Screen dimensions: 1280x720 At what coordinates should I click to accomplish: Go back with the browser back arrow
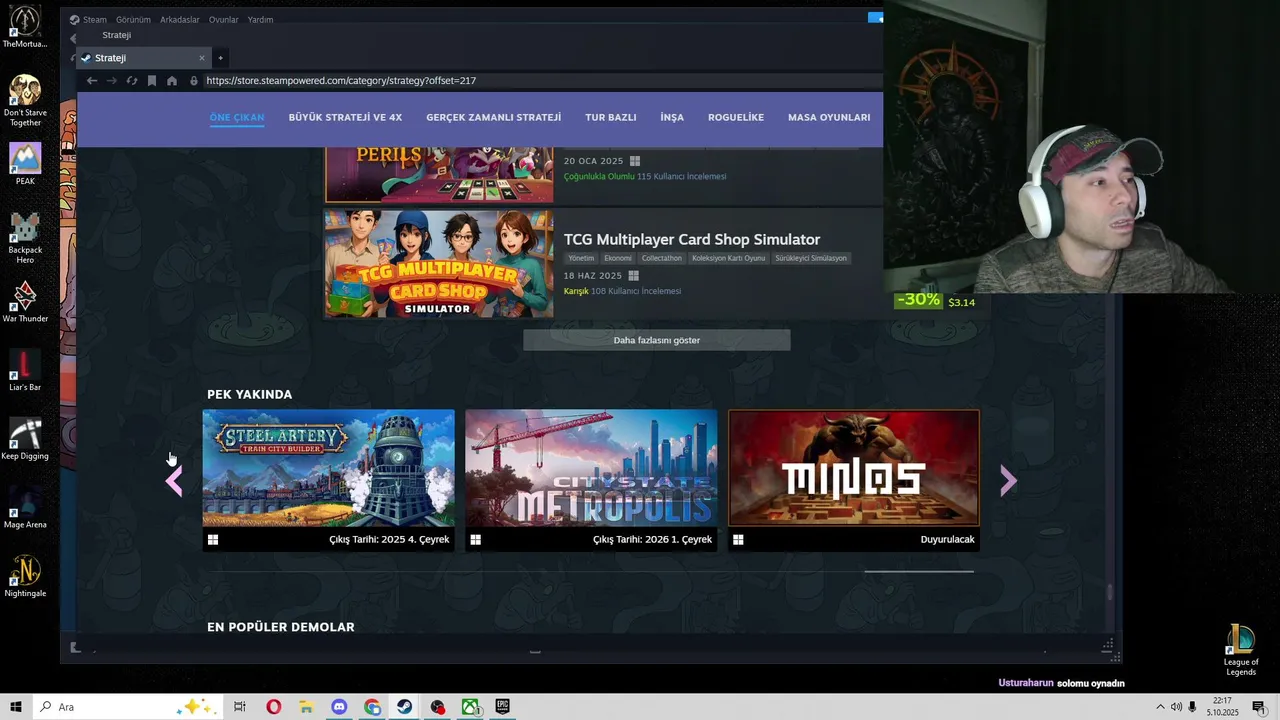[x=92, y=80]
